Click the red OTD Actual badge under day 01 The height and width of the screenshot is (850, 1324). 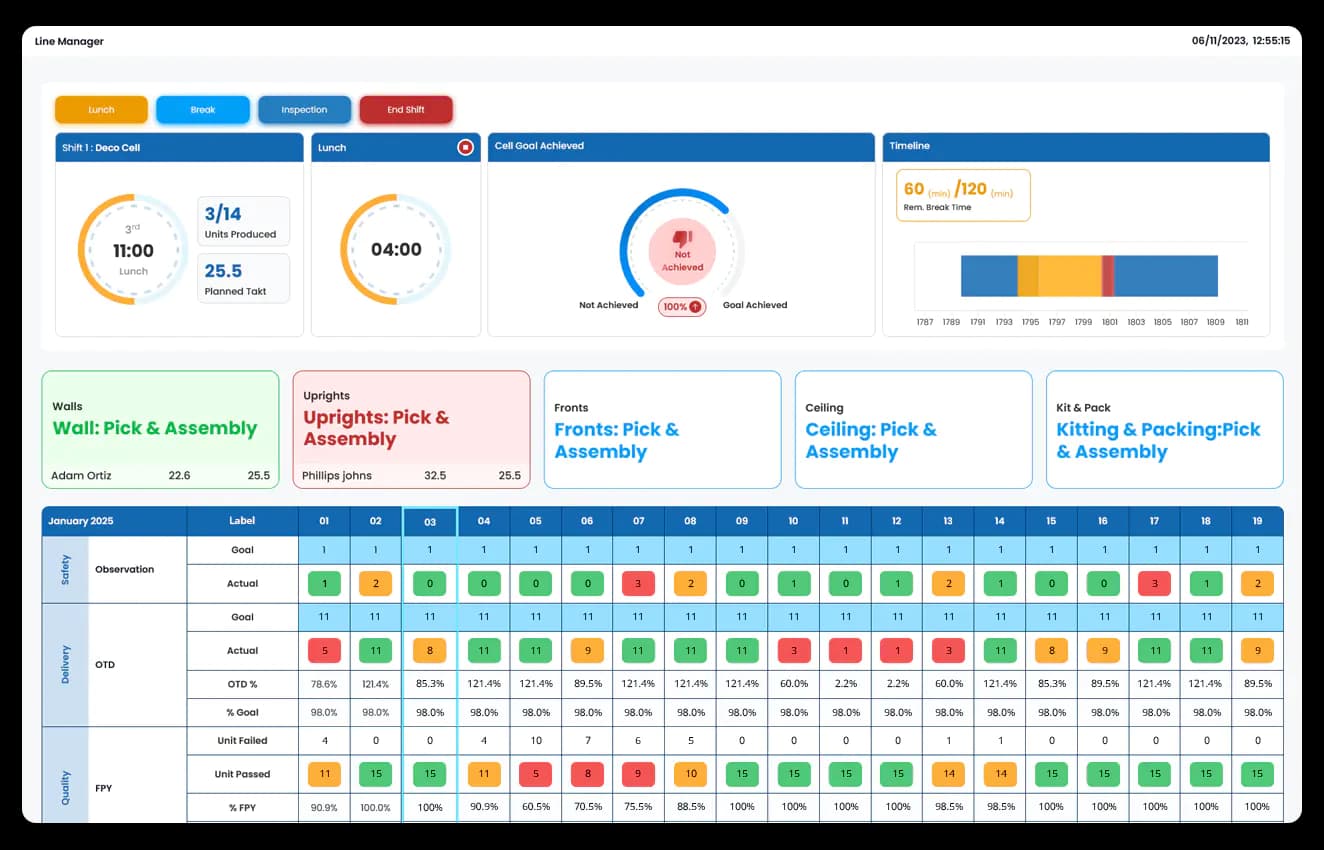(x=324, y=650)
